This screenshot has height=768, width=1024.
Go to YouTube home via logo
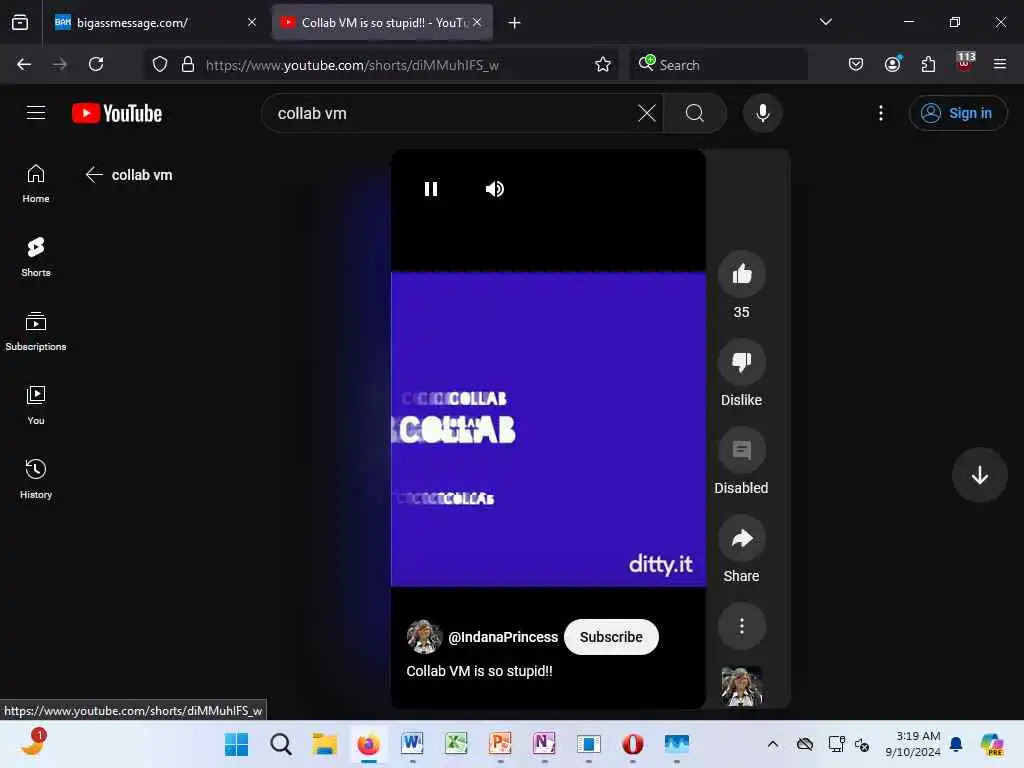(x=117, y=113)
